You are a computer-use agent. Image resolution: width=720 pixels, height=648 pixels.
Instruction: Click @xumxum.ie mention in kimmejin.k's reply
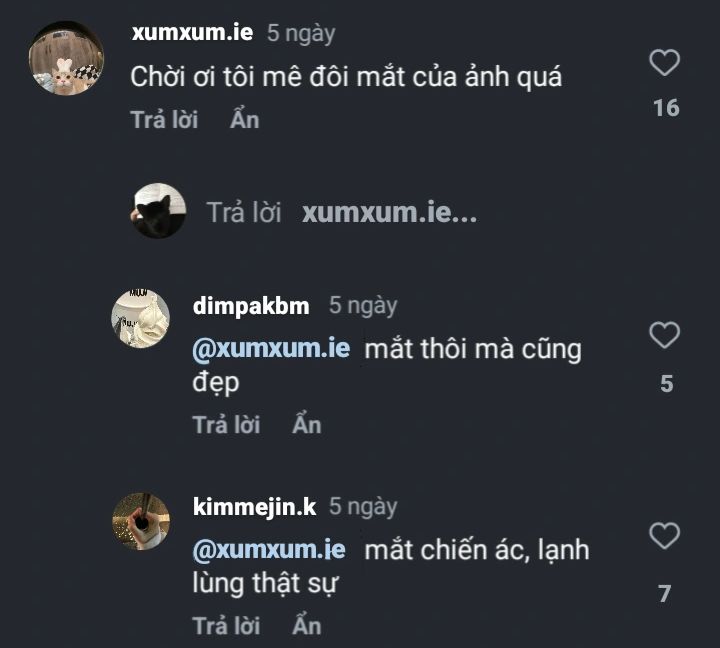pyautogui.click(x=269, y=550)
